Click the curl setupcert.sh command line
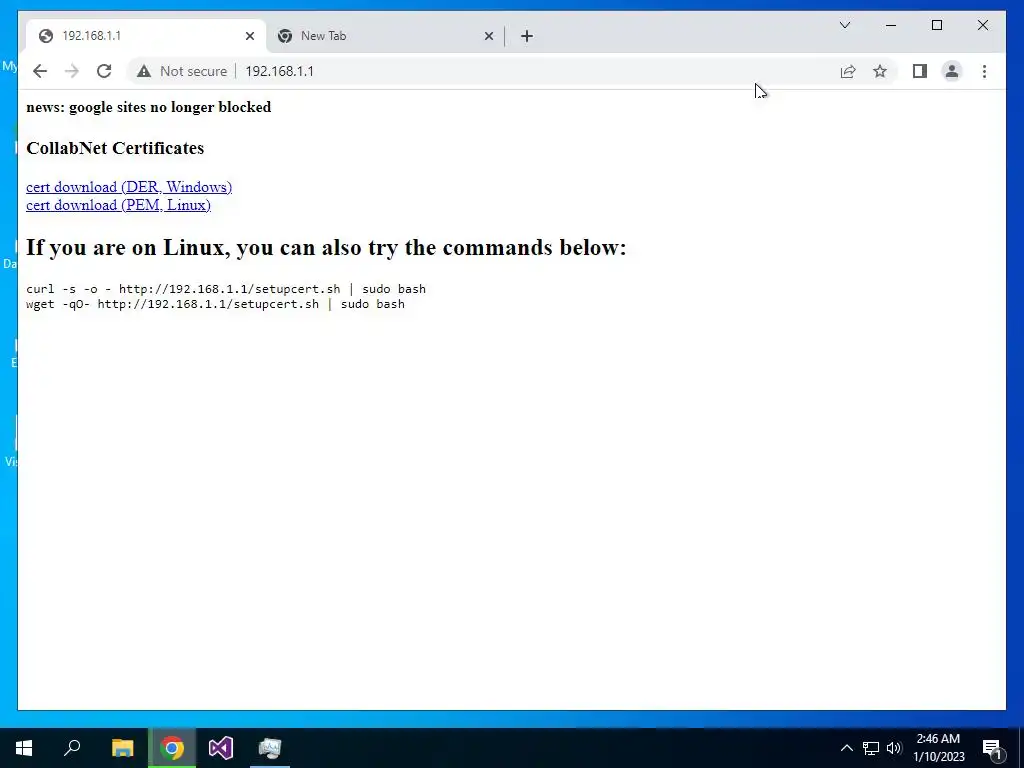The height and width of the screenshot is (768, 1024). [226, 289]
